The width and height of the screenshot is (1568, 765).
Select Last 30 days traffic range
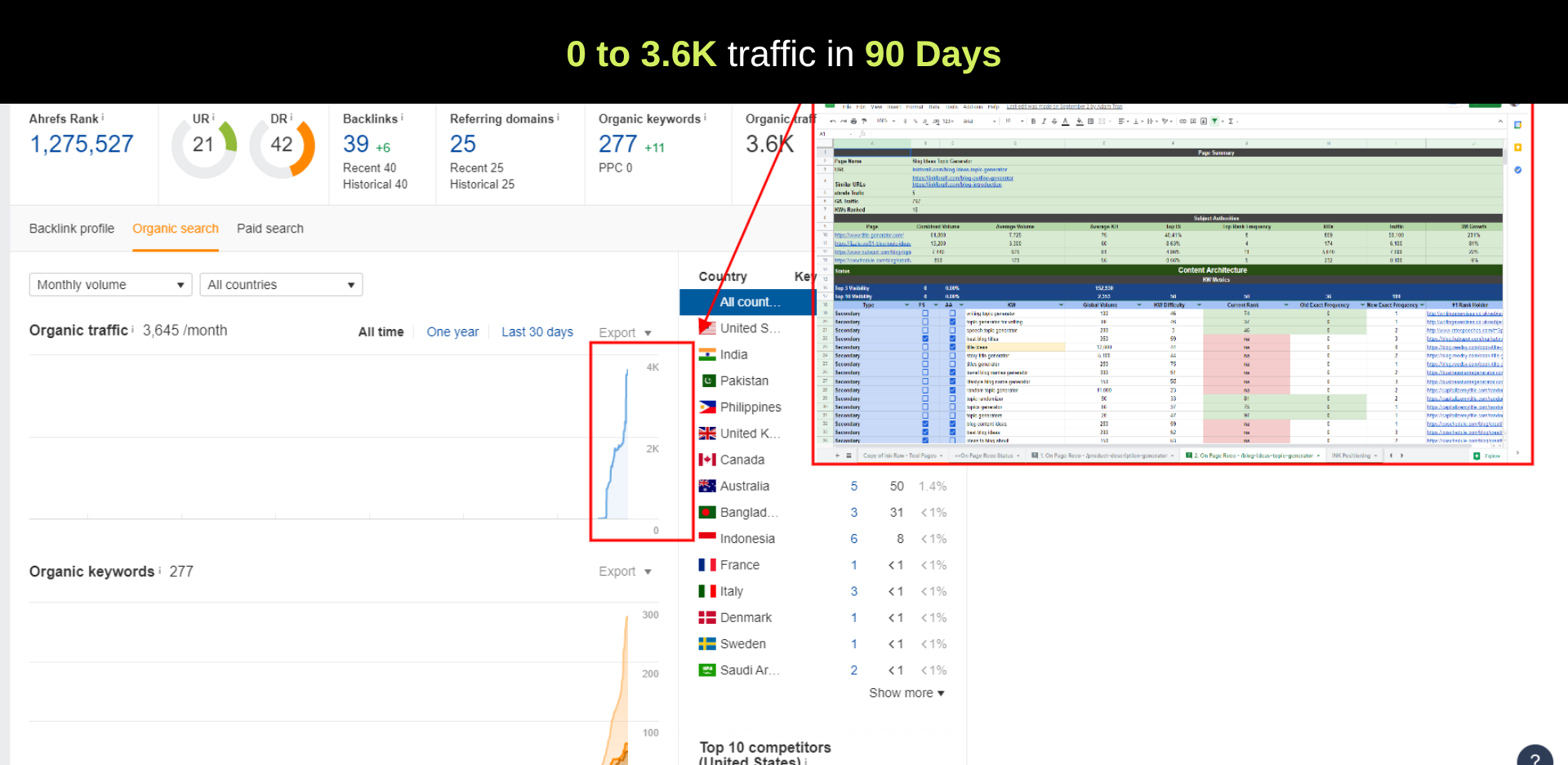(537, 332)
